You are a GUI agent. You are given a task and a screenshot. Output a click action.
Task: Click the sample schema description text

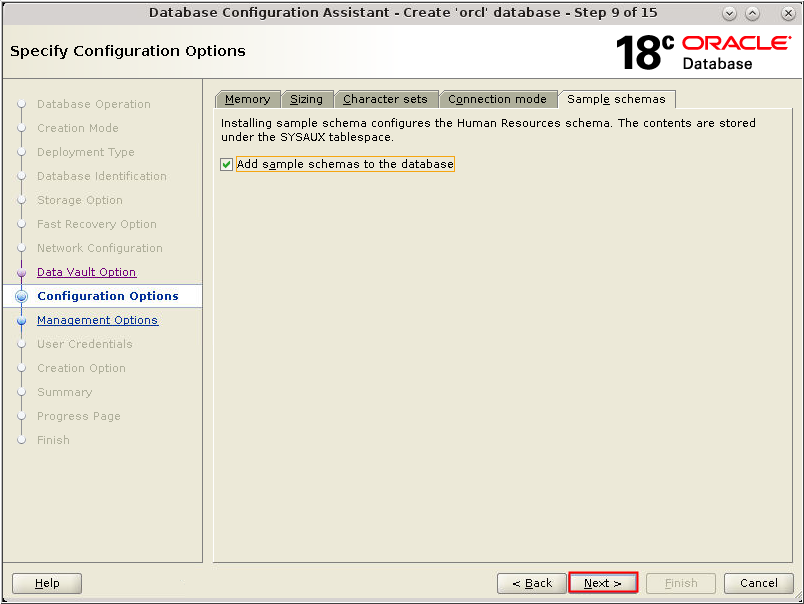click(x=488, y=130)
